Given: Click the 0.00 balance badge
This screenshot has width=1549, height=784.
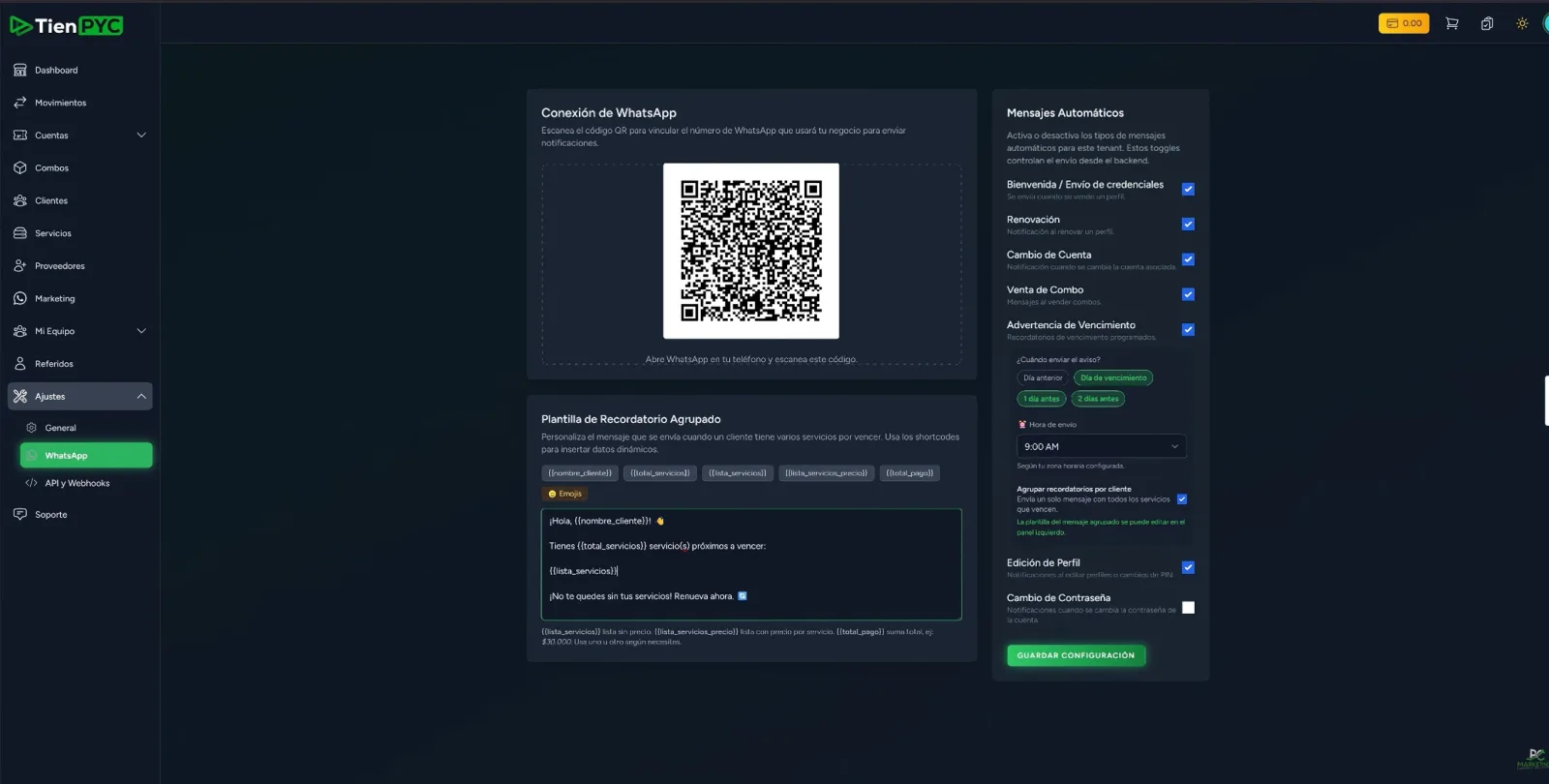Looking at the screenshot, I should pyautogui.click(x=1404, y=23).
